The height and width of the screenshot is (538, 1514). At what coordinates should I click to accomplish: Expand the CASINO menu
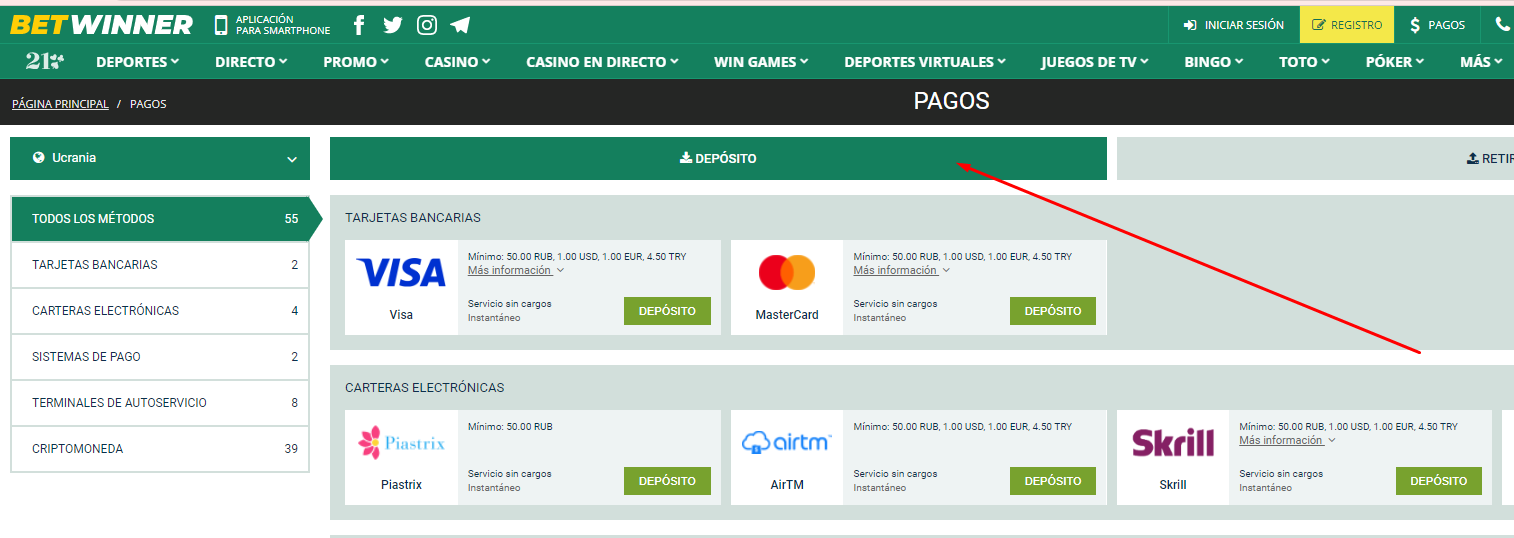pyautogui.click(x=457, y=62)
